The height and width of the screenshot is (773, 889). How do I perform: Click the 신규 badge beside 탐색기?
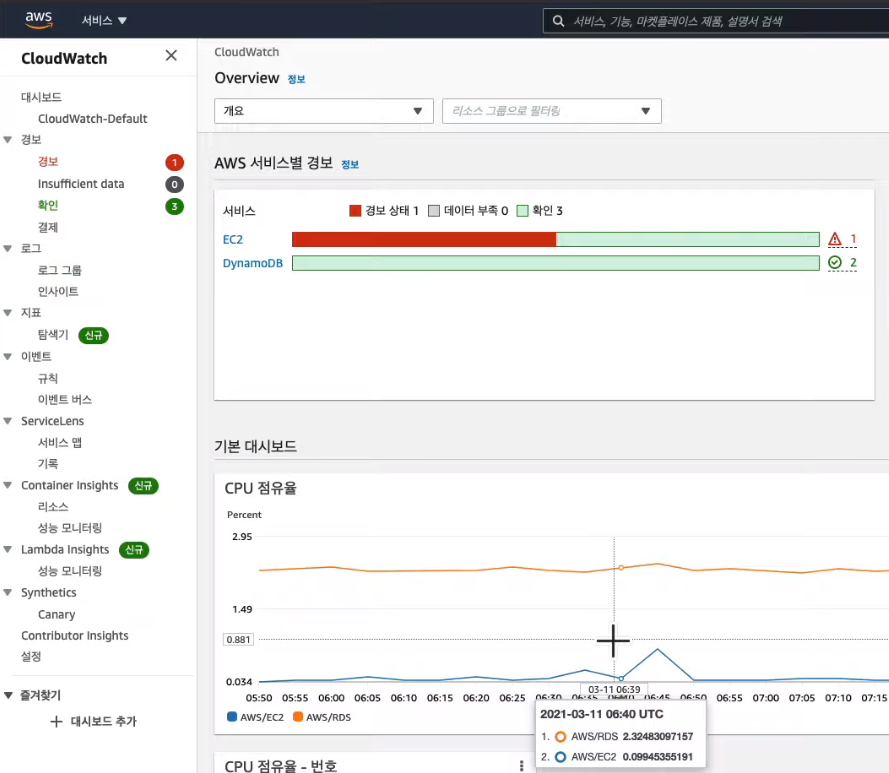click(94, 335)
